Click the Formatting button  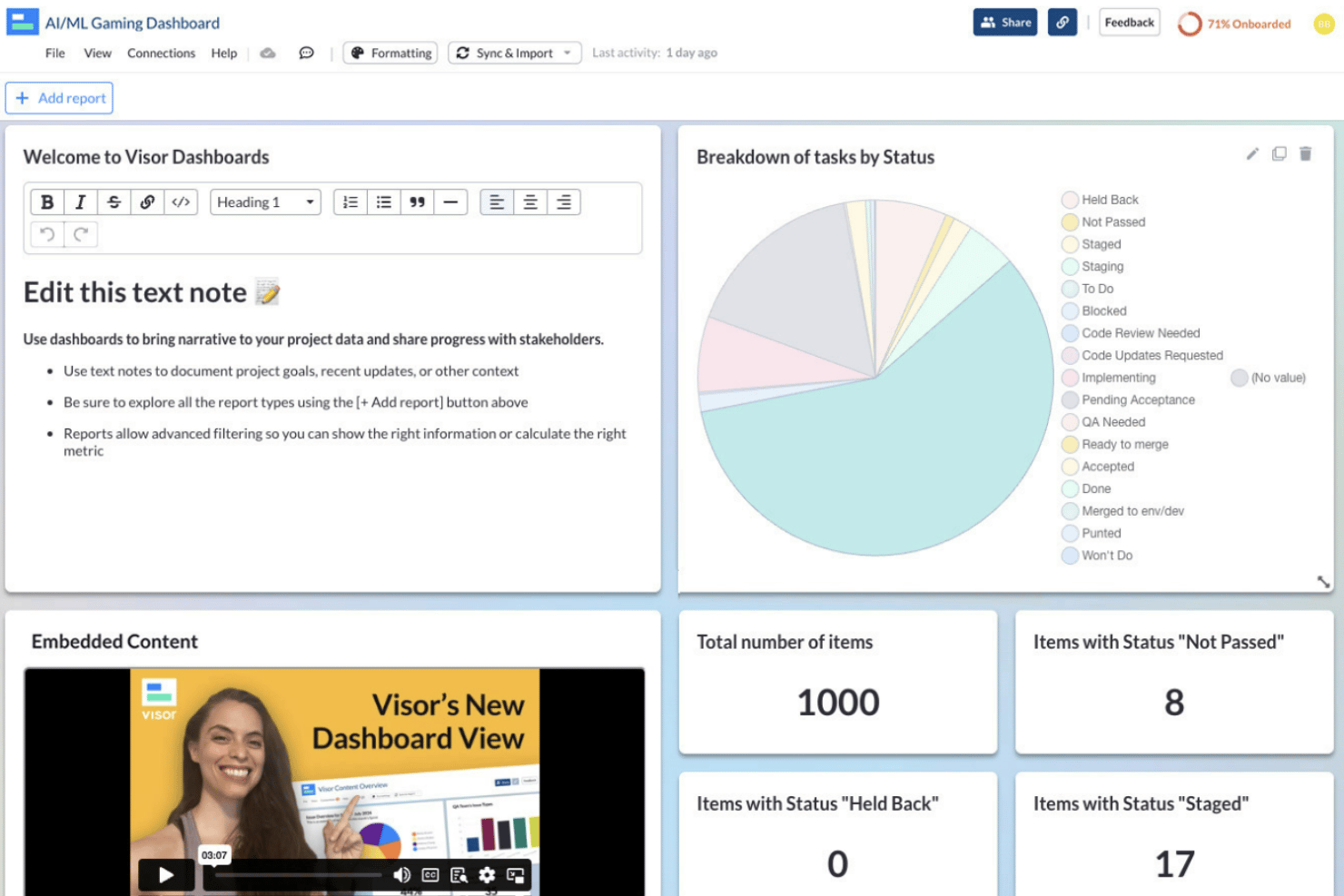click(390, 53)
